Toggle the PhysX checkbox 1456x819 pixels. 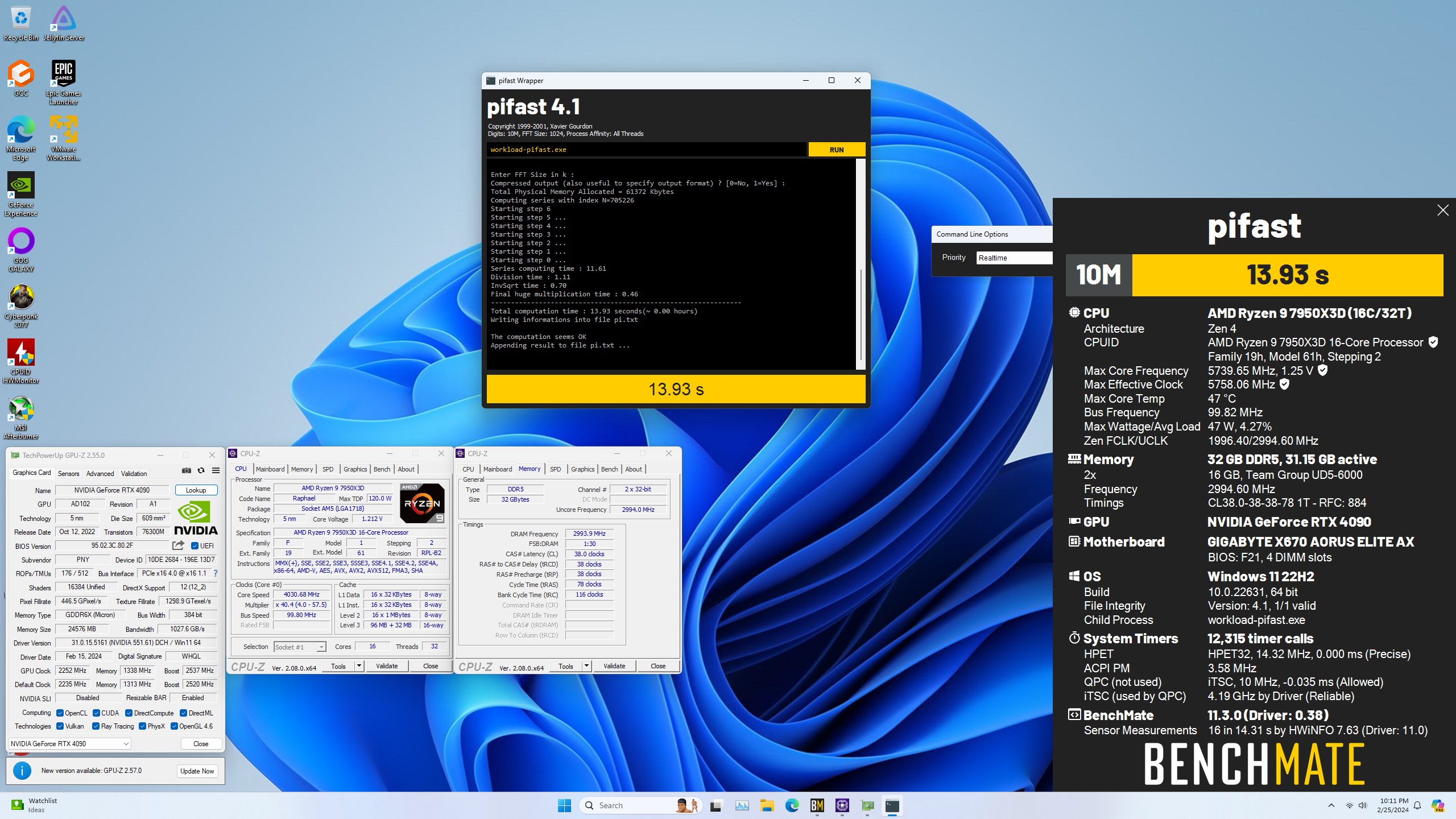pos(142,726)
